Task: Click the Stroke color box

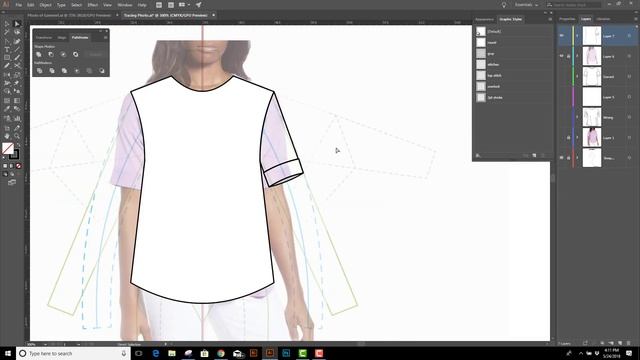Action: pyautogui.click(x=14, y=154)
